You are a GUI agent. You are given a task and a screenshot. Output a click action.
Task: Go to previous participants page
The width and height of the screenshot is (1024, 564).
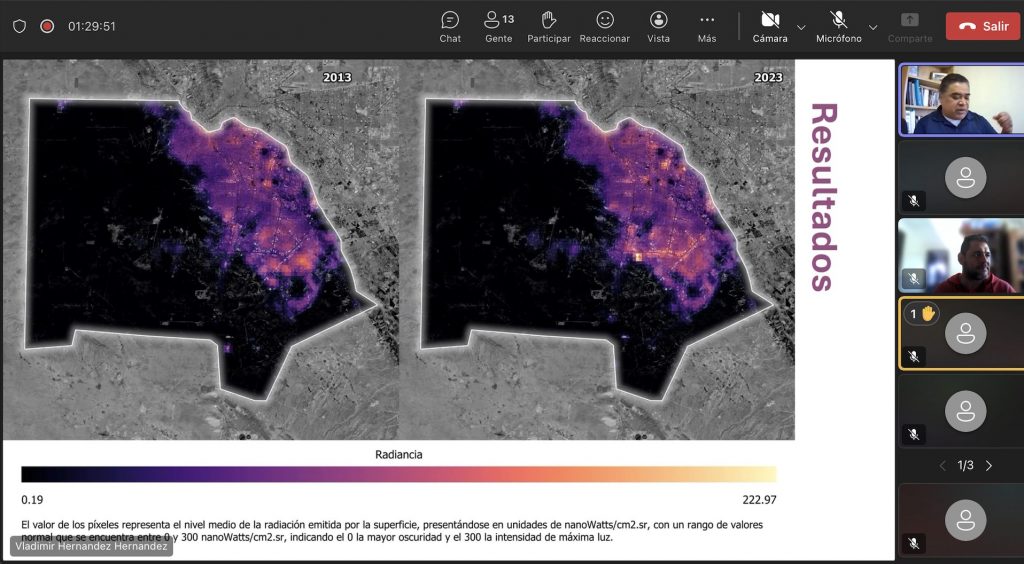click(x=941, y=466)
